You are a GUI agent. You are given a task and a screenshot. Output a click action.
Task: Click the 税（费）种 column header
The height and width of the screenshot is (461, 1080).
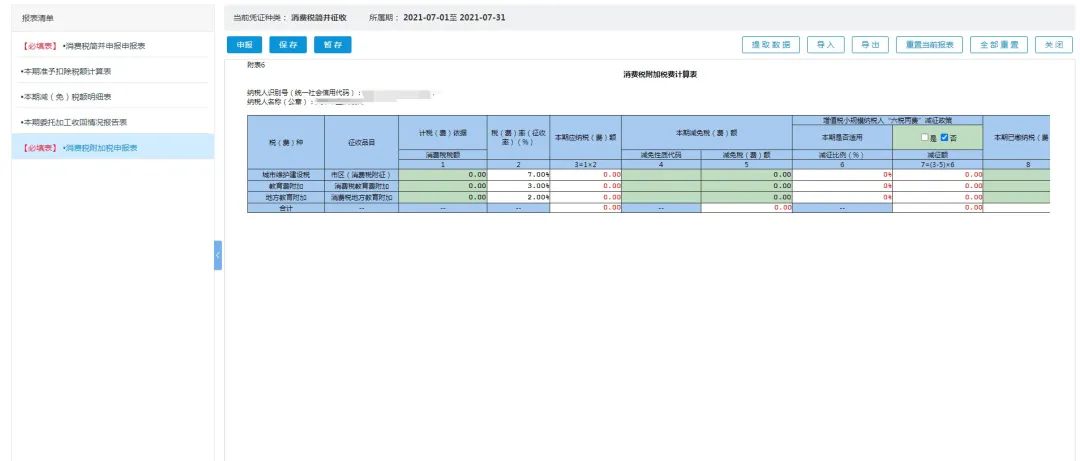(x=286, y=143)
